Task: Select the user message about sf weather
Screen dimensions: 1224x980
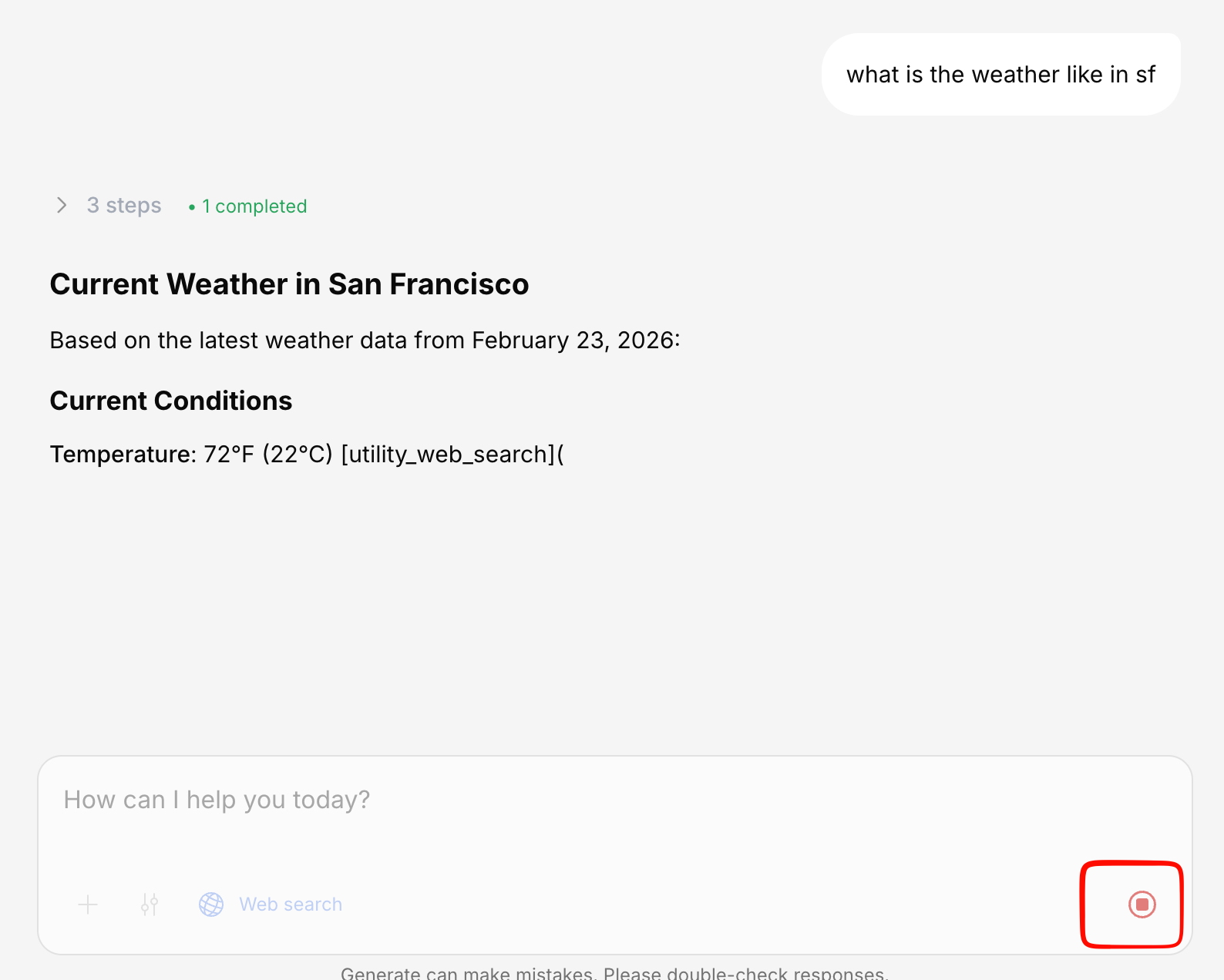Action: point(1000,75)
